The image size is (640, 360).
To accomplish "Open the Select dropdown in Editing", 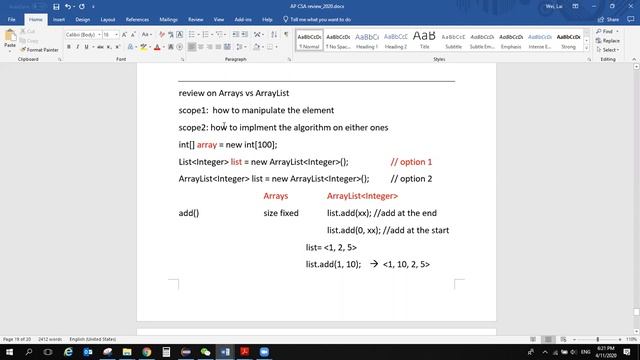I will 608,50.
